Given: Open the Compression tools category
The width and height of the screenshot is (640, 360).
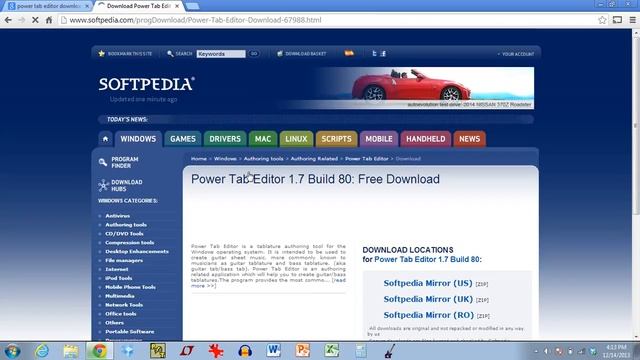Looking at the screenshot, I should pos(129,242).
